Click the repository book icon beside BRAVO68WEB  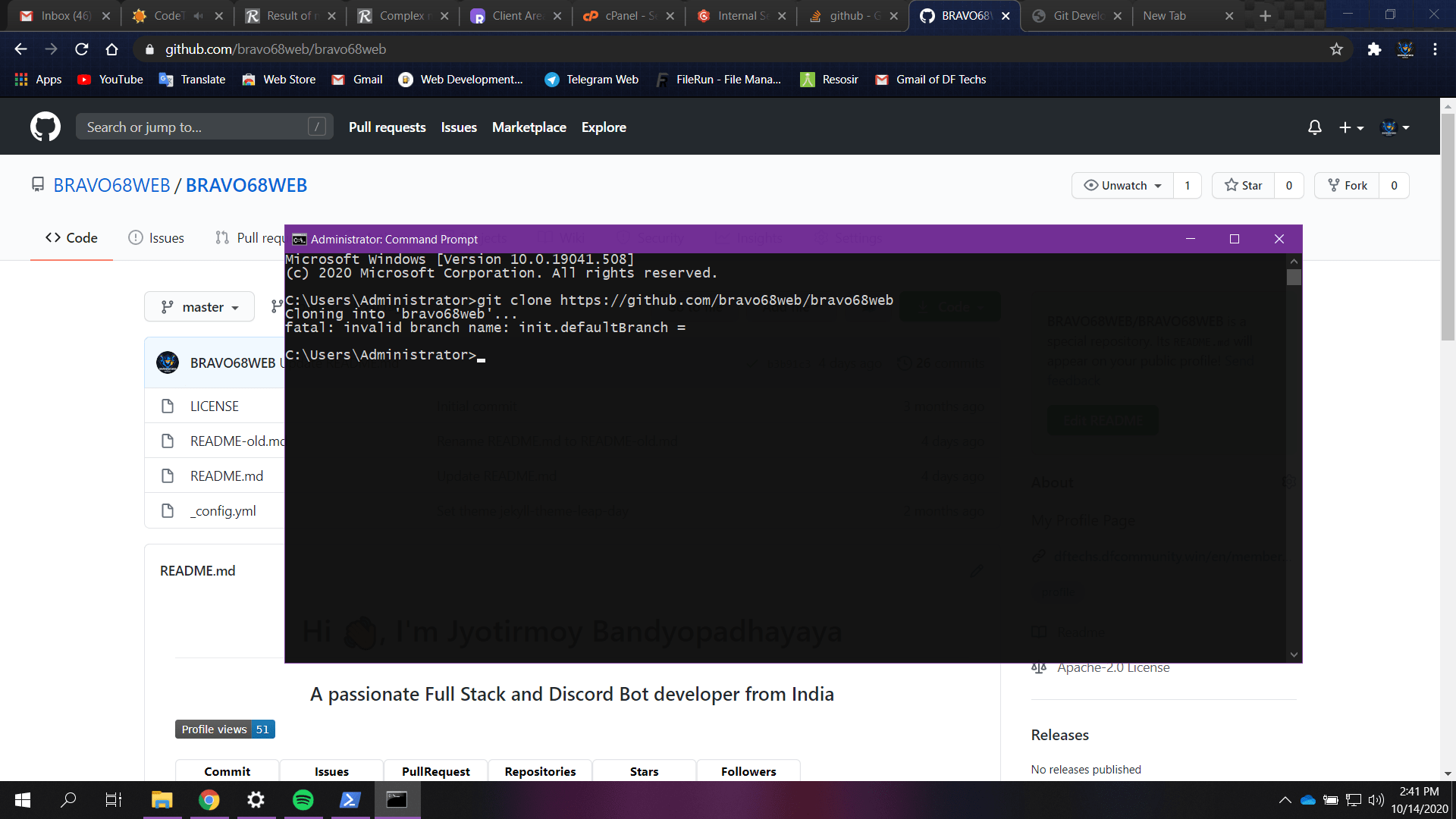(x=38, y=184)
